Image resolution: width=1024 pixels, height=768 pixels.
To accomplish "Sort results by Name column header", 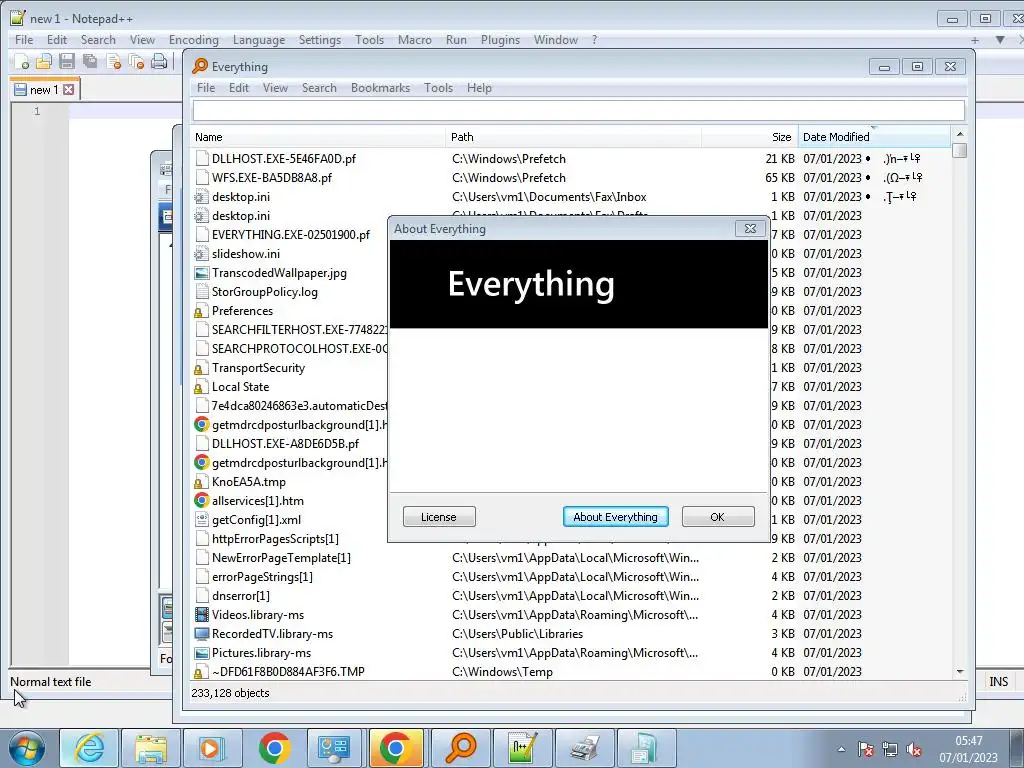I will pyautogui.click(x=319, y=137).
